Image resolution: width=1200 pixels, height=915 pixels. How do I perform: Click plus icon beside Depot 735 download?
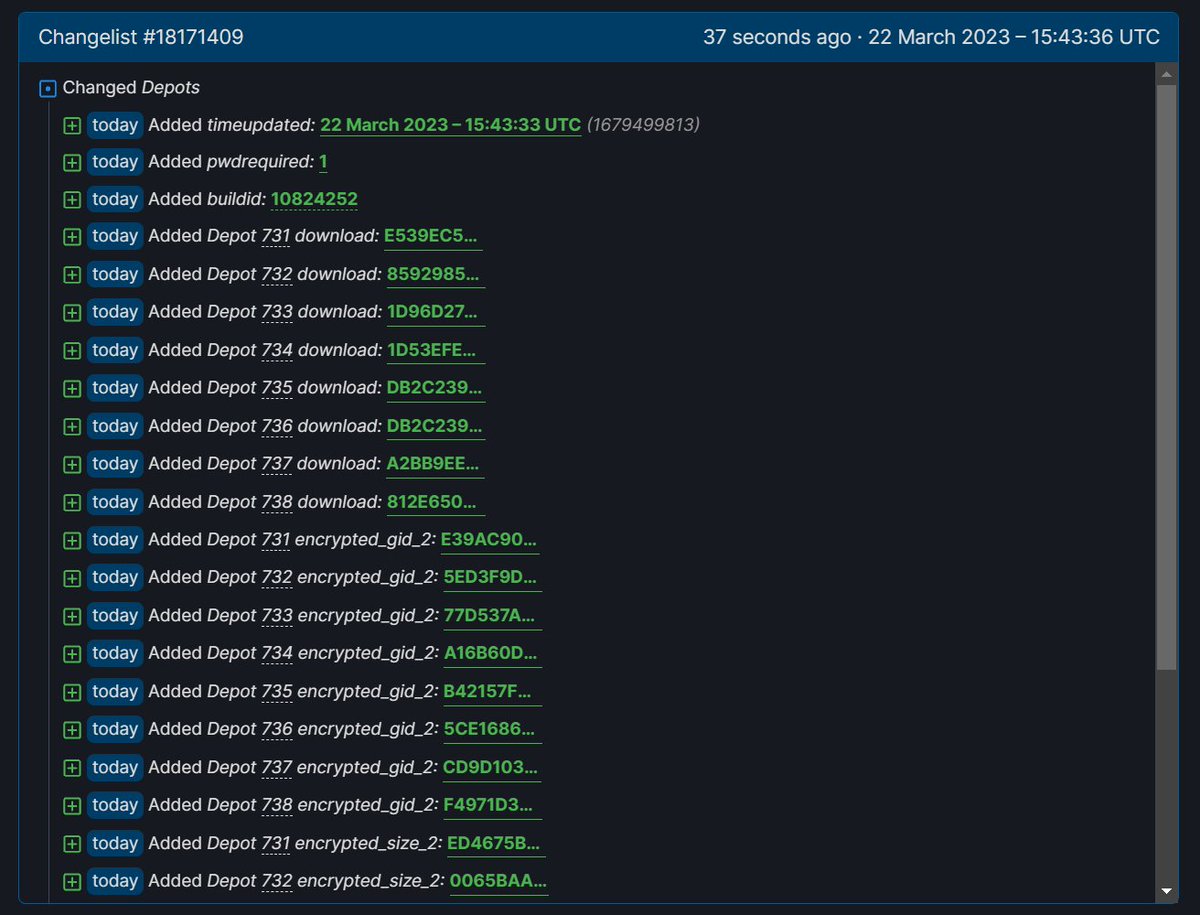coord(72,389)
